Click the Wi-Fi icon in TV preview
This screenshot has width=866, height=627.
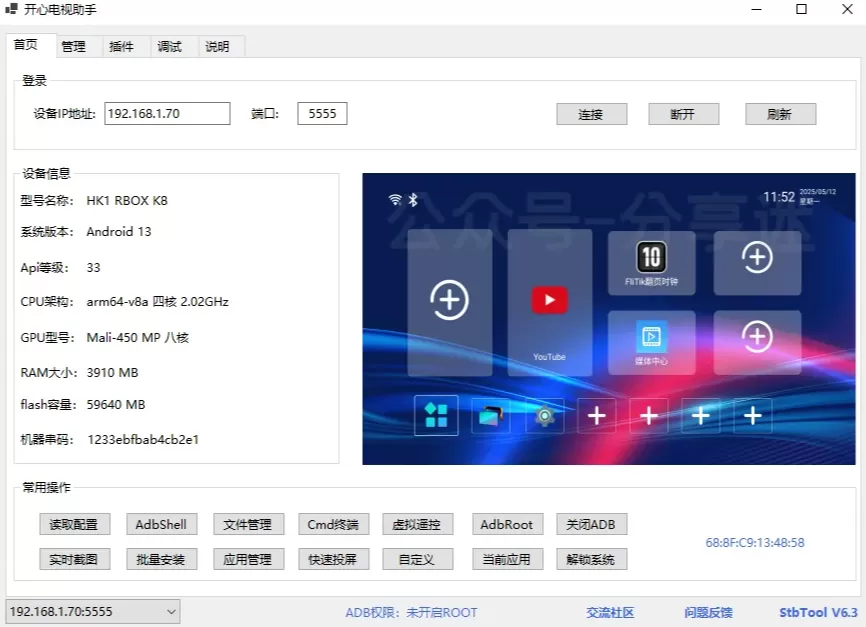396,199
